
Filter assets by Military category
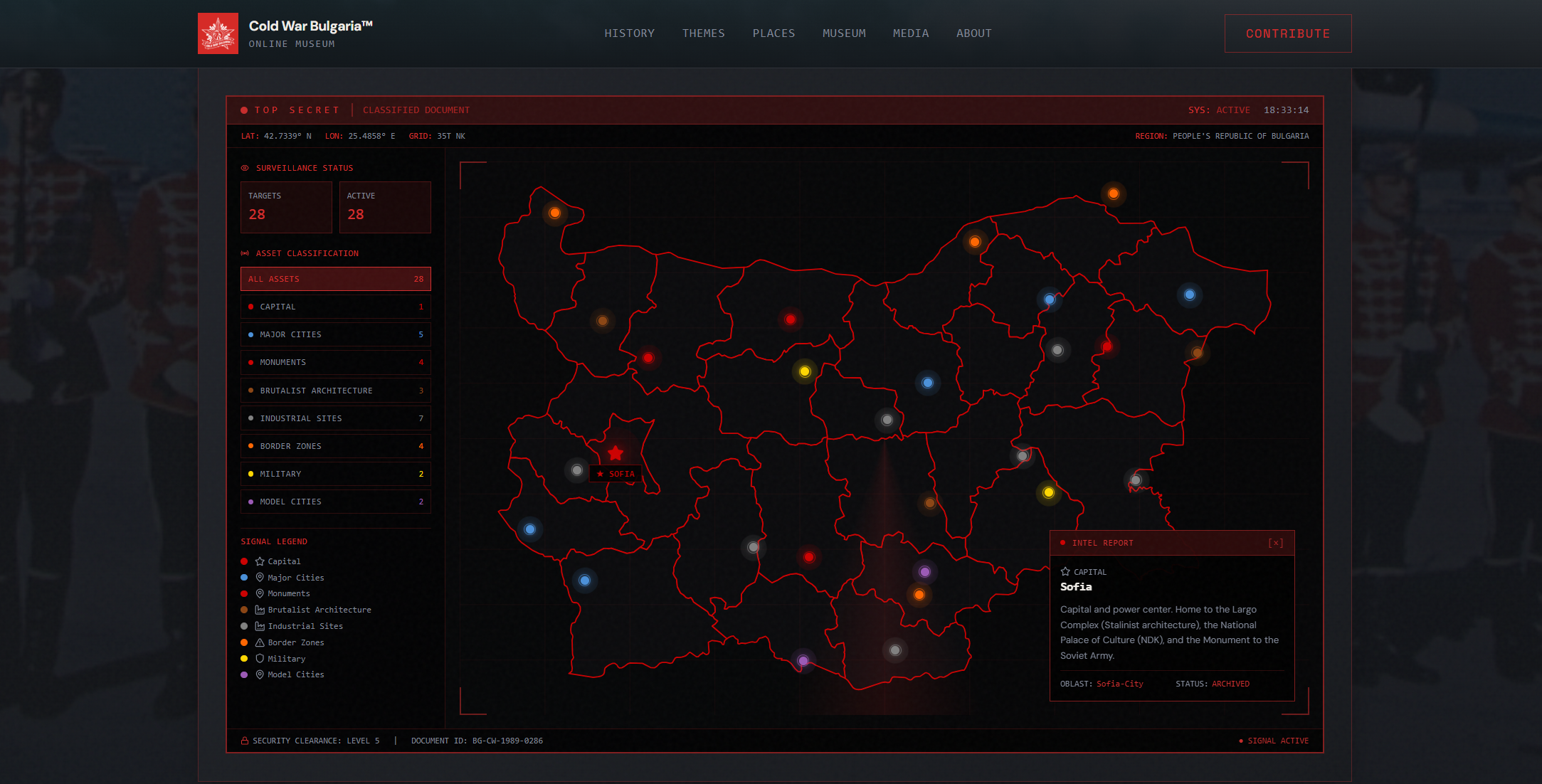point(335,474)
